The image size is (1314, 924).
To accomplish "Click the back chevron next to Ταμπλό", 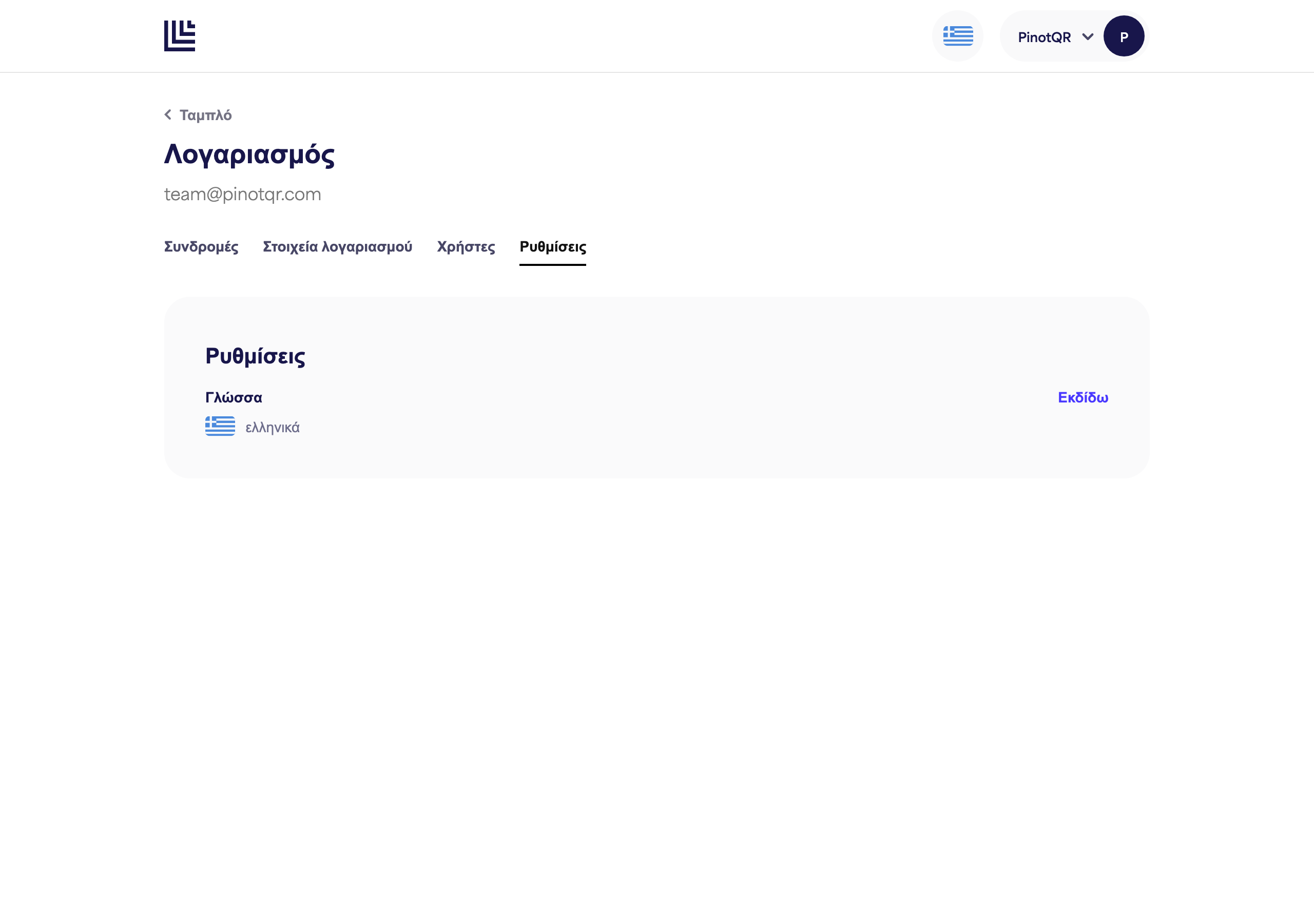I will [x=168, y=115].
